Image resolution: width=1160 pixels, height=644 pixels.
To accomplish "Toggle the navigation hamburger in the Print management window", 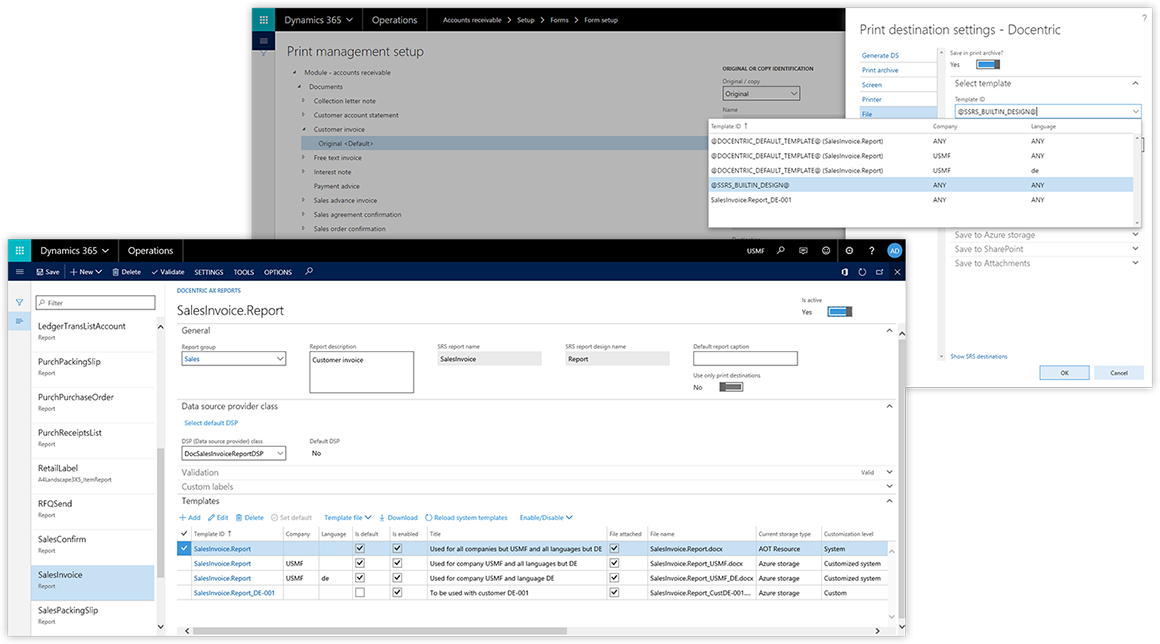I will tap(263, 41).
